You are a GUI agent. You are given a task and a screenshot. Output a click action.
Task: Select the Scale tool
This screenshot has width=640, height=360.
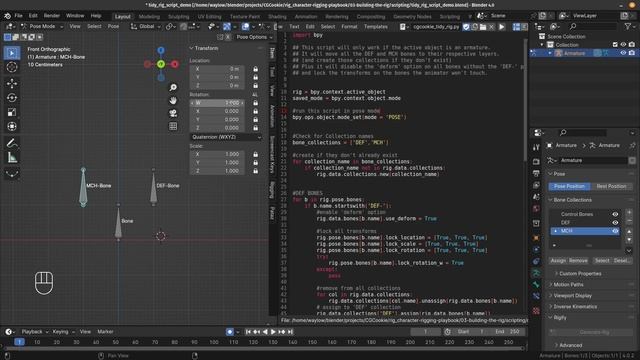pyautogui.click(x=12, y=112)
